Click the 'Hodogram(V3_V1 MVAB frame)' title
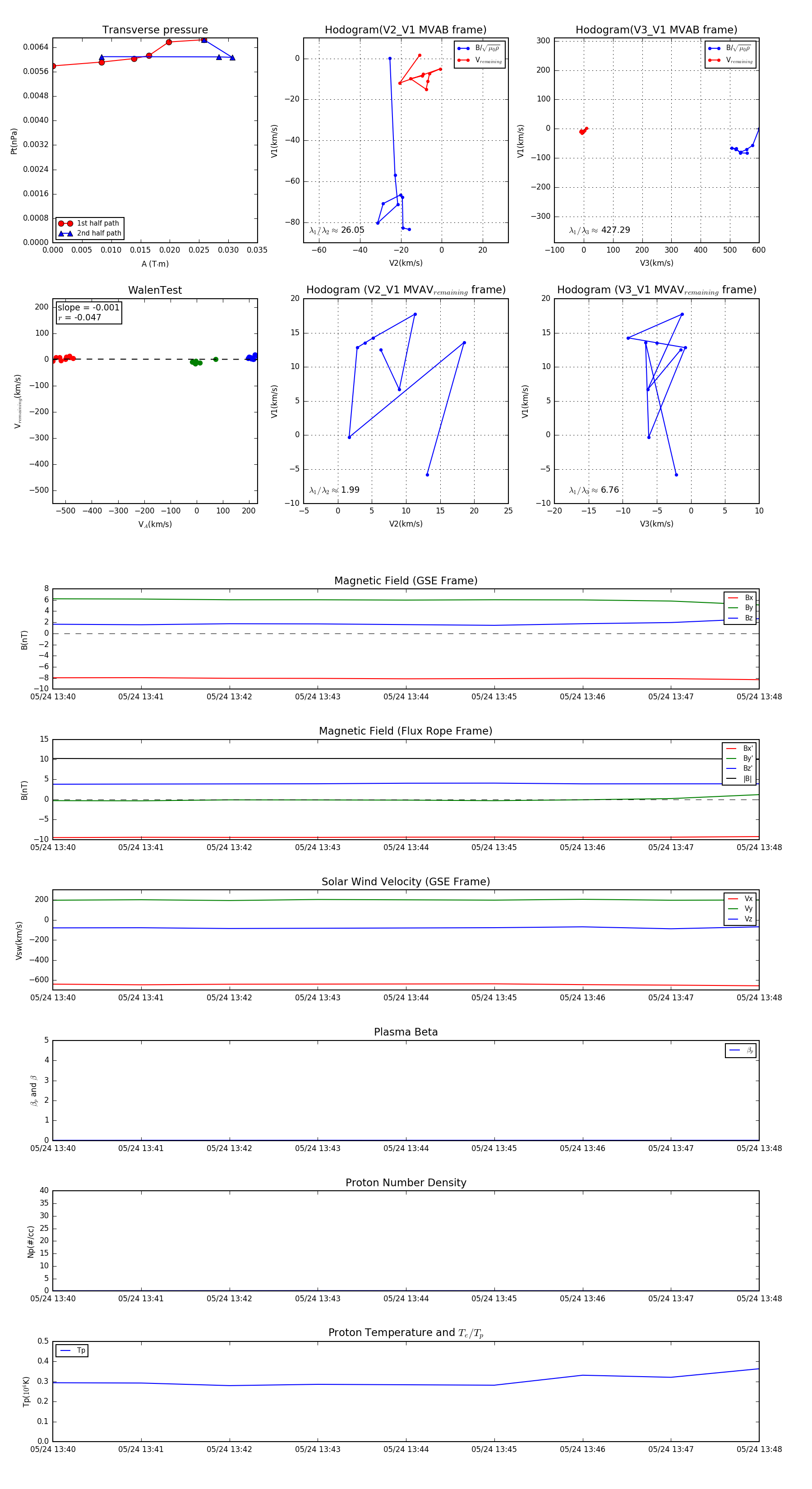812x1489 pixels. tap(656, 30)
